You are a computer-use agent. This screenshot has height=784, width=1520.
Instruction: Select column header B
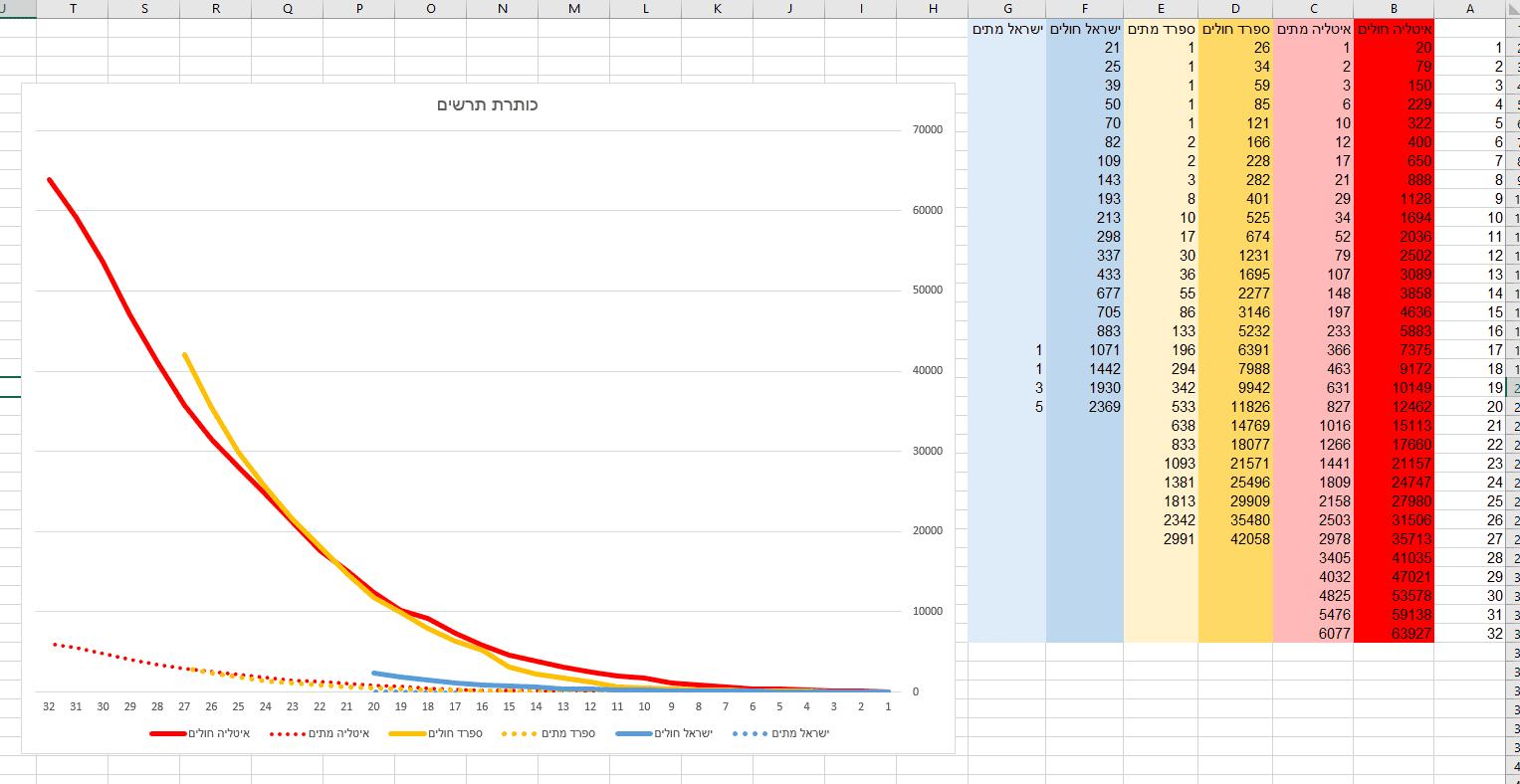1394,9
